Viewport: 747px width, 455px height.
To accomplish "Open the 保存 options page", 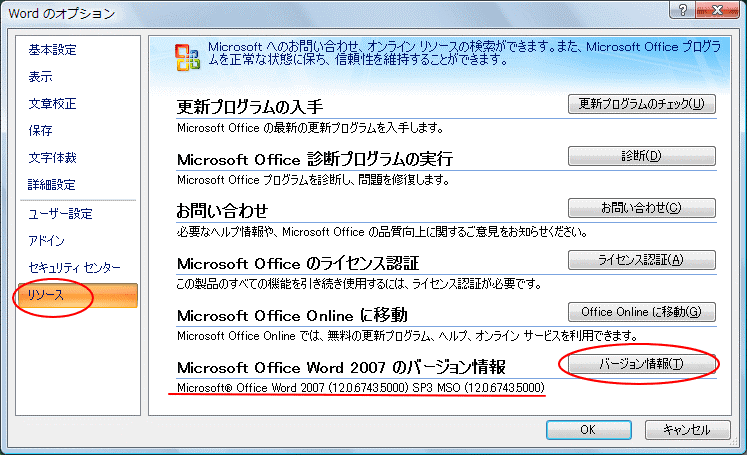I will click(40, 131).
